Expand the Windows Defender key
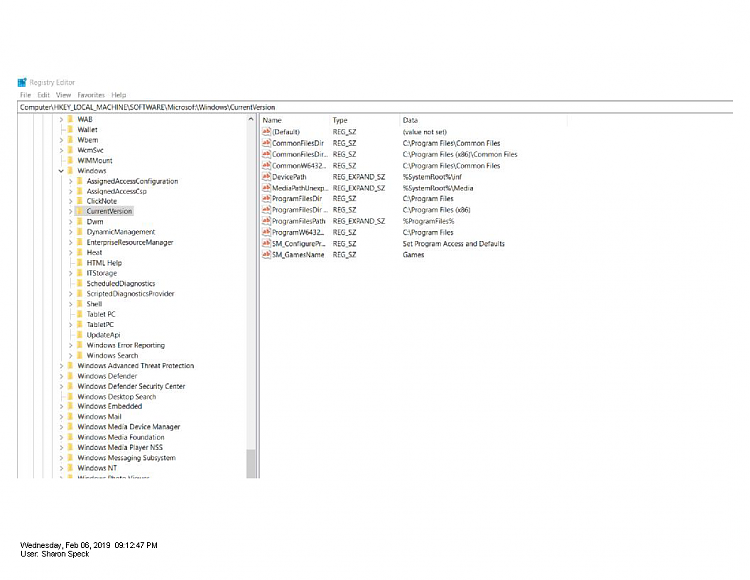Image resolution: width=750 pixels, height=580 pixels. (x=61, y=376)
